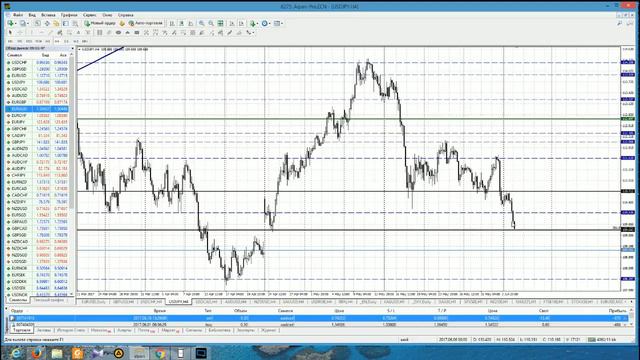640x360 pixels.
Task: Select the vertical line drawing tool
Action: tap(31, 32)
